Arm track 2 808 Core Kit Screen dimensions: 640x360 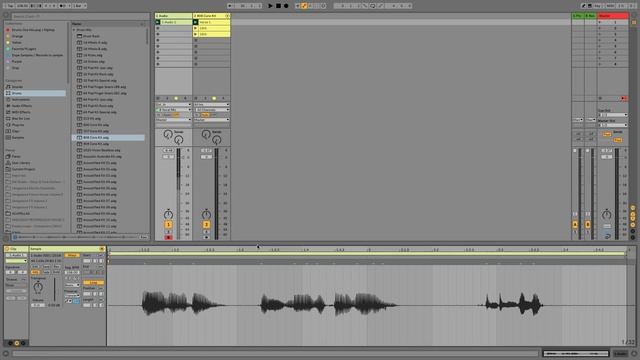click(206, 238)
